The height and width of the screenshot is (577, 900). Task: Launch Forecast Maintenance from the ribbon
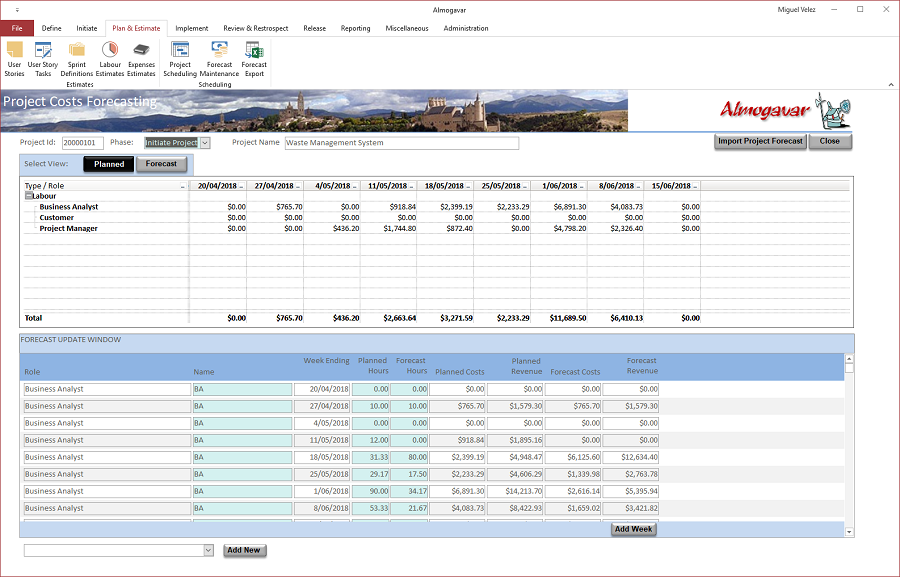(219, 59)
